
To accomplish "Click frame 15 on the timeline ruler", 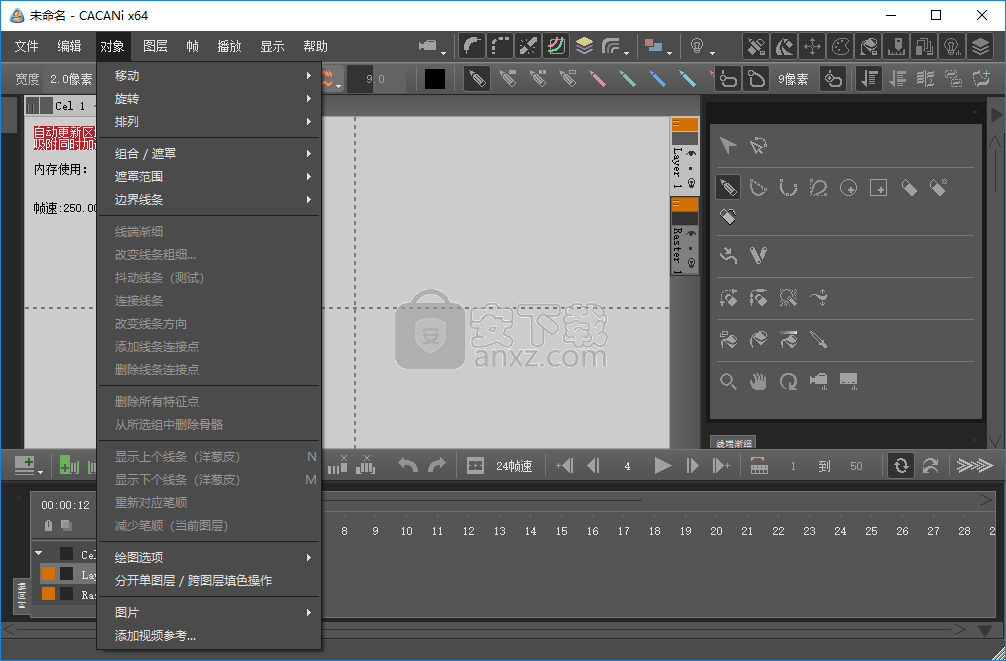I will (x=561, y=531).
